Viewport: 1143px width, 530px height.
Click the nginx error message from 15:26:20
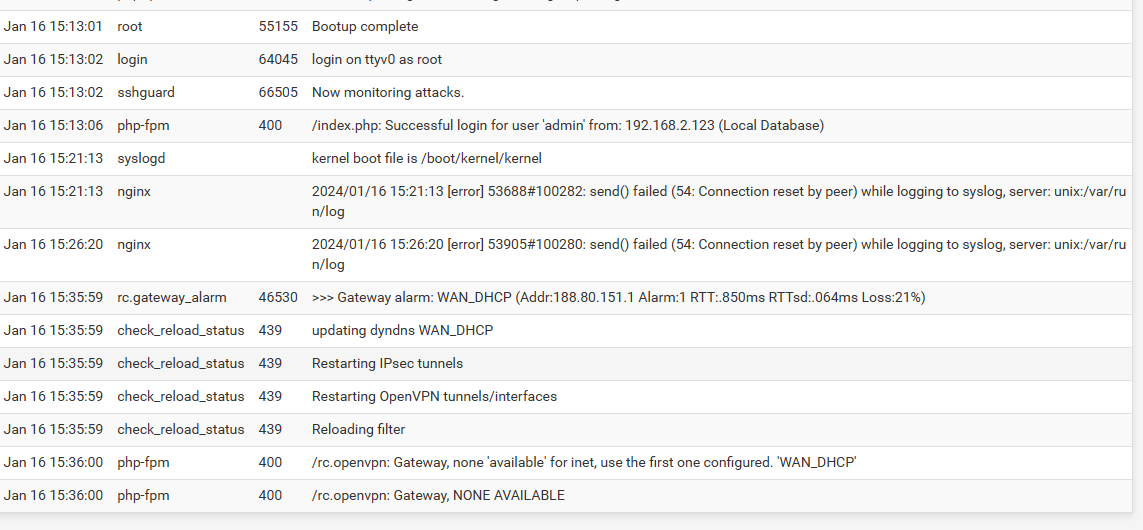[x=719, y=254]
